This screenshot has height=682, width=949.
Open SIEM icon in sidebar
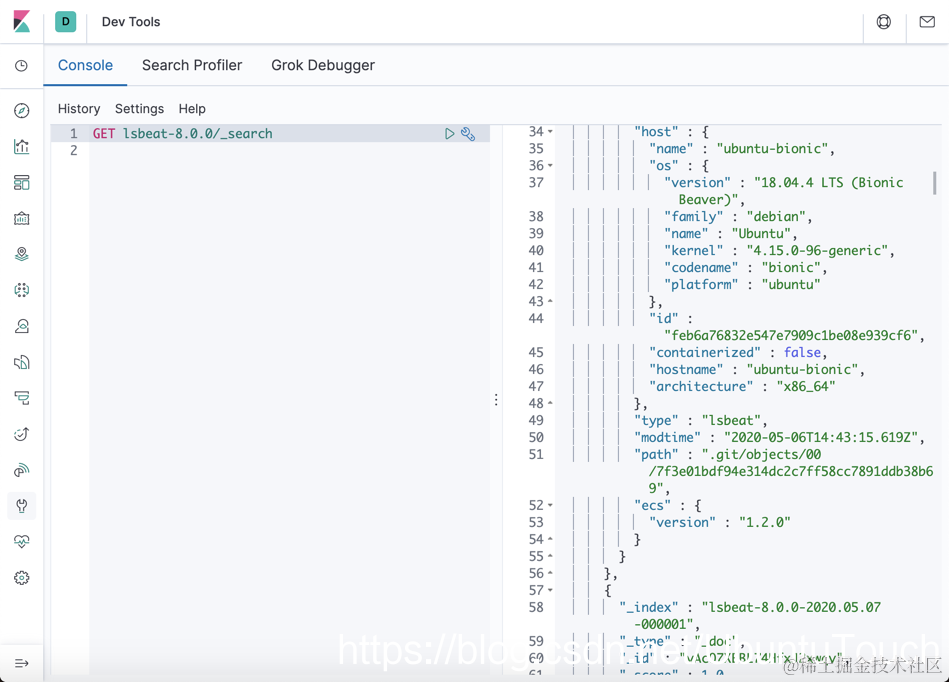click(x=21, y=470)
